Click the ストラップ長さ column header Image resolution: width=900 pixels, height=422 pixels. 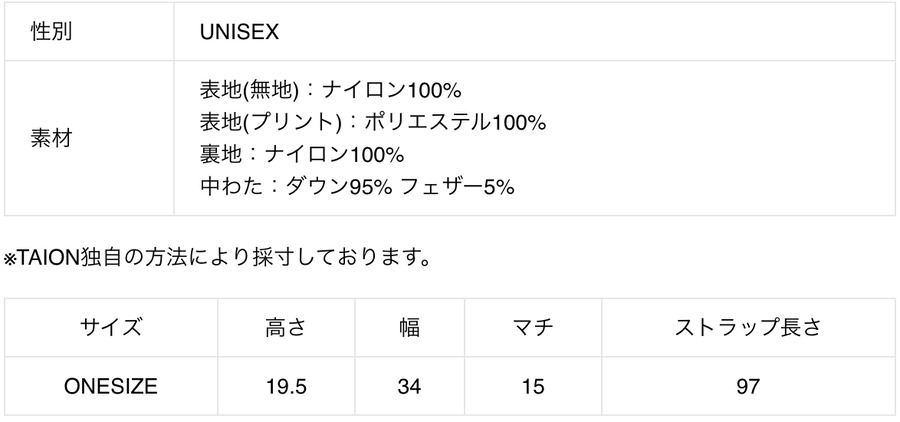point(749,327)
